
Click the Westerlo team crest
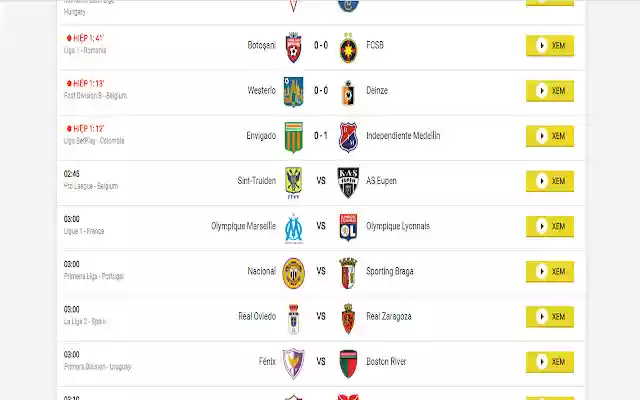click(x=293, y=91)
